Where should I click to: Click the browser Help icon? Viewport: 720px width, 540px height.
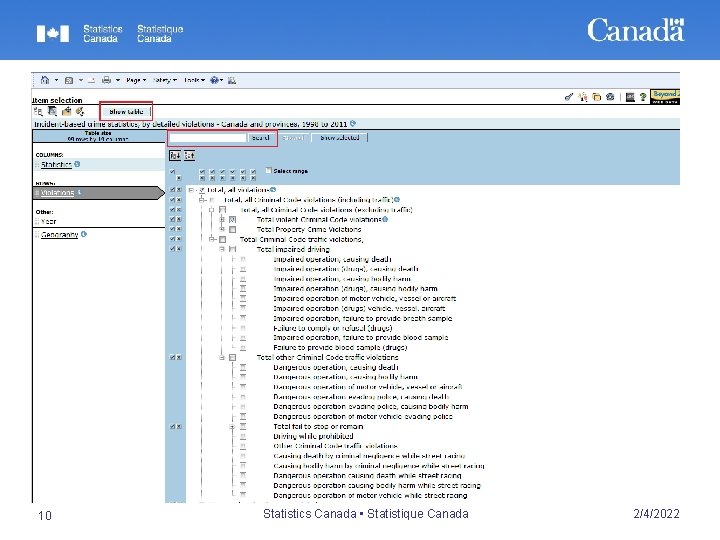pos(214,80)
